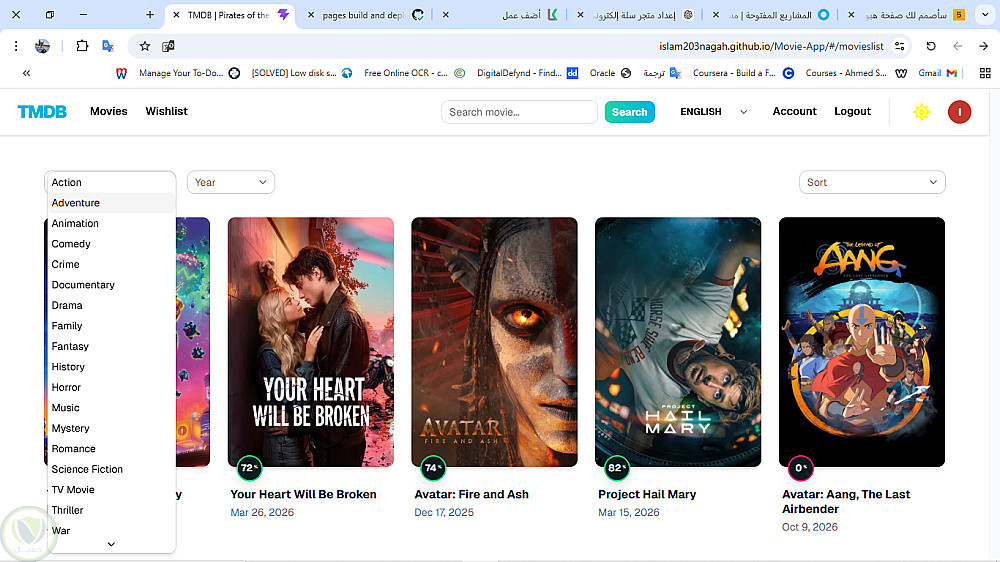The height and width of the screenshot is (562, 1000).
Task: Open Project Hail Mary poster
Action: (678, 342)
